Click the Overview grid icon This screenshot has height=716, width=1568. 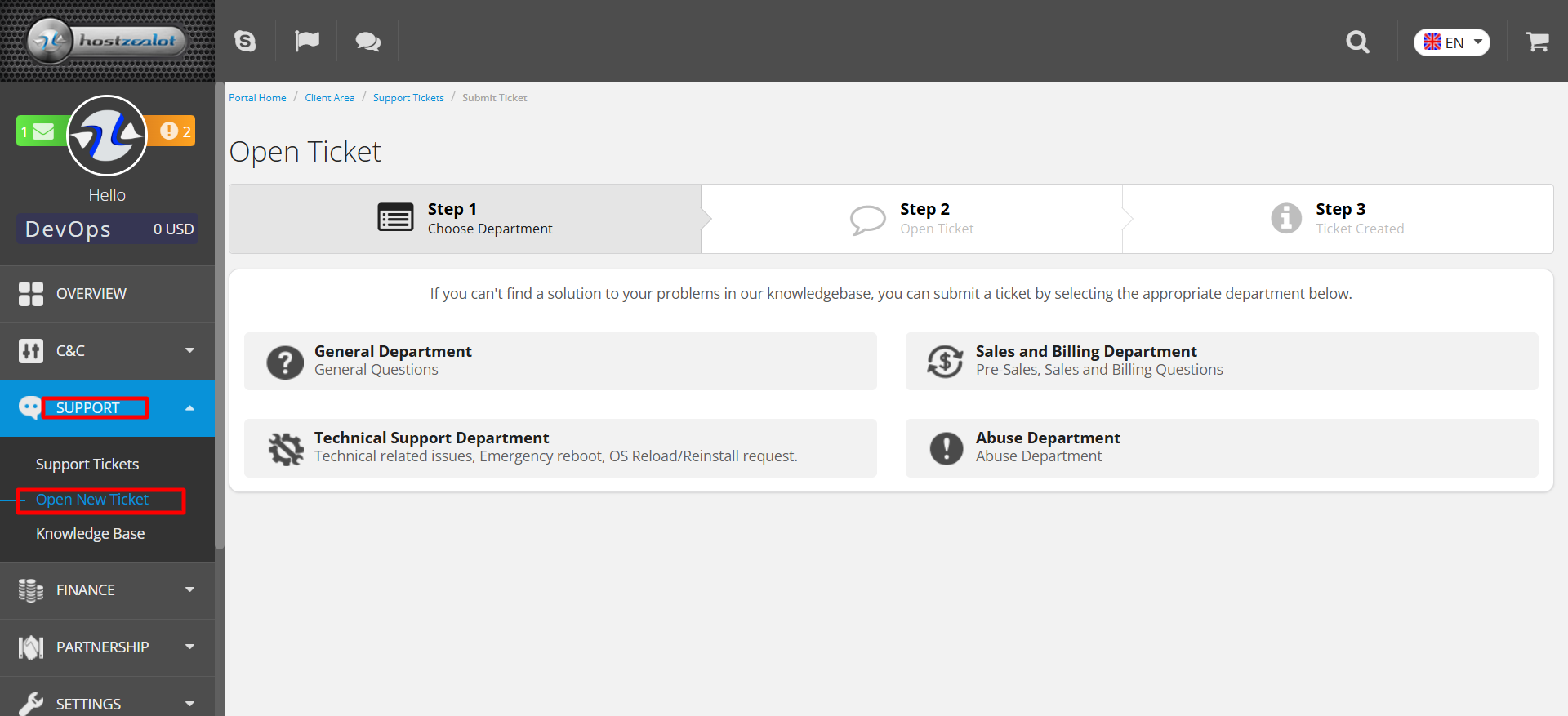pyautogui.click(x=31, y=294)
